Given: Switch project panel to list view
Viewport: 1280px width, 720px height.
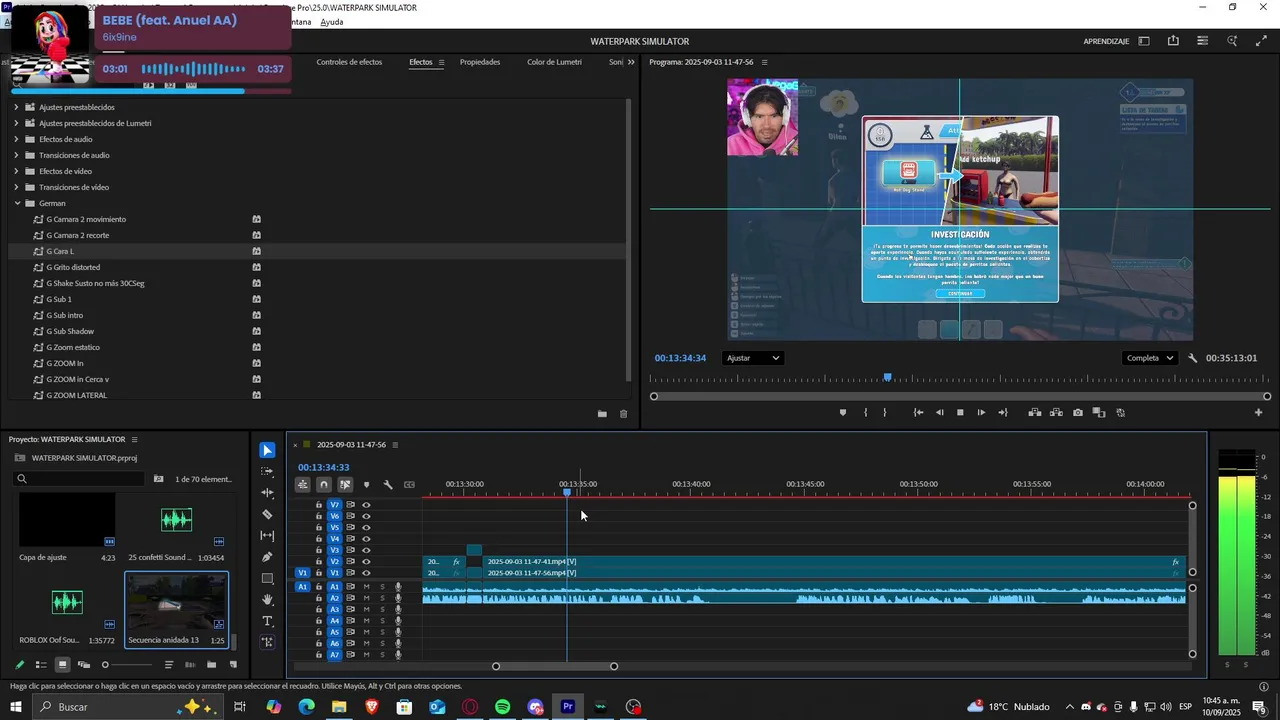Looking at the screenshot, I should click(41, 664).
